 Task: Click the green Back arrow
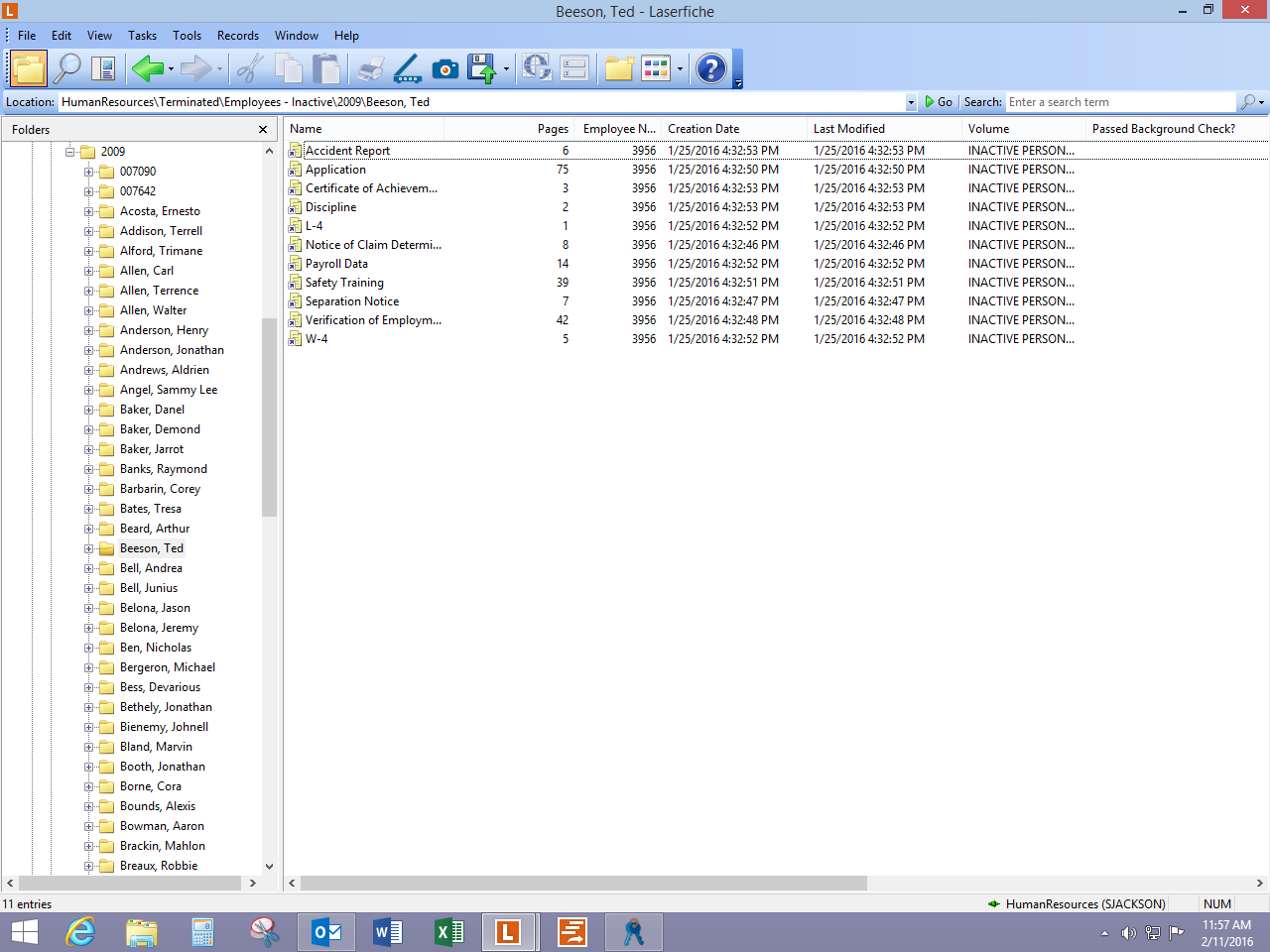click(x=147, y=68)
